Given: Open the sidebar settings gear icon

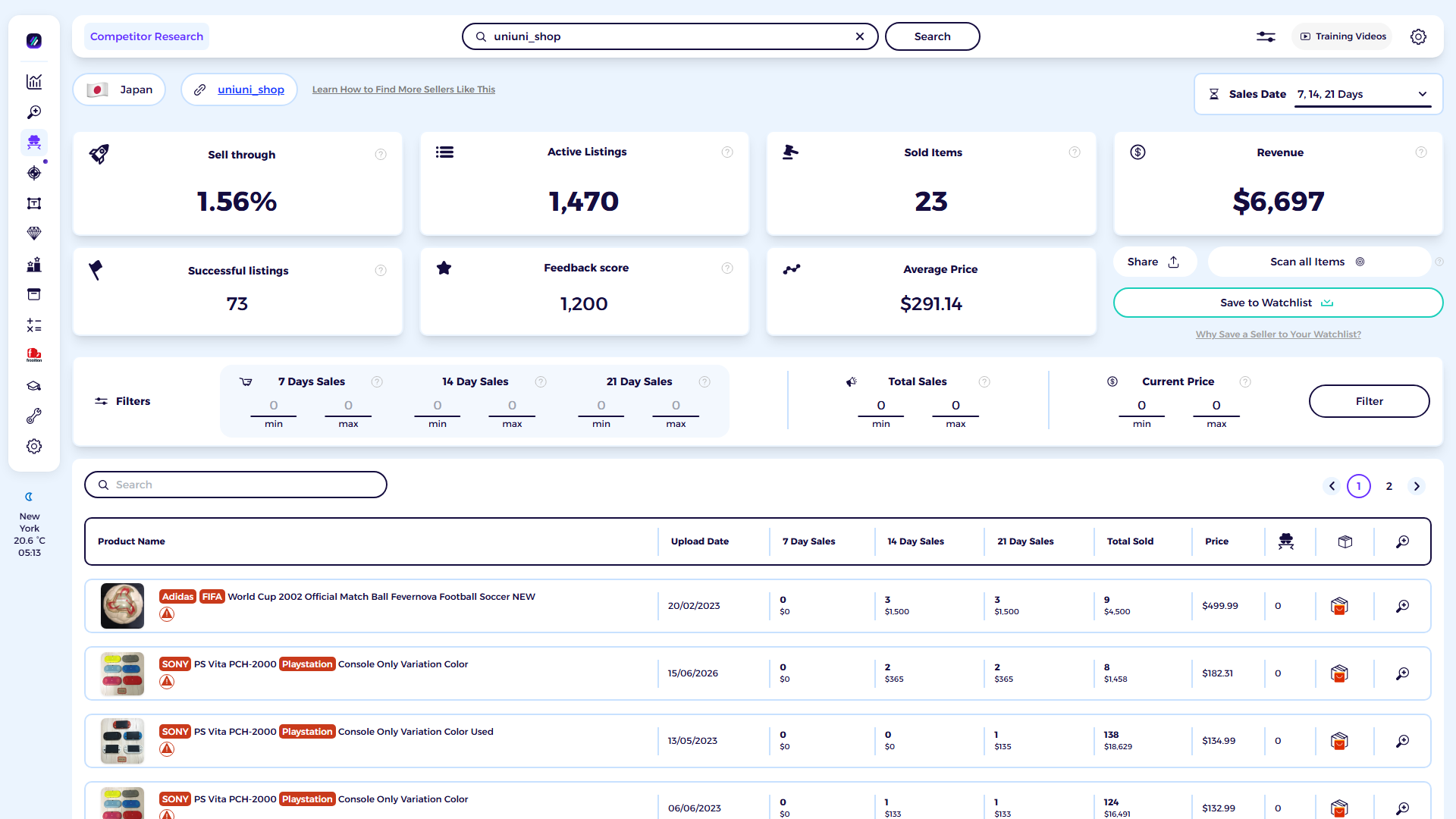Looking at the screenshot, I should (x=34, y=447).
